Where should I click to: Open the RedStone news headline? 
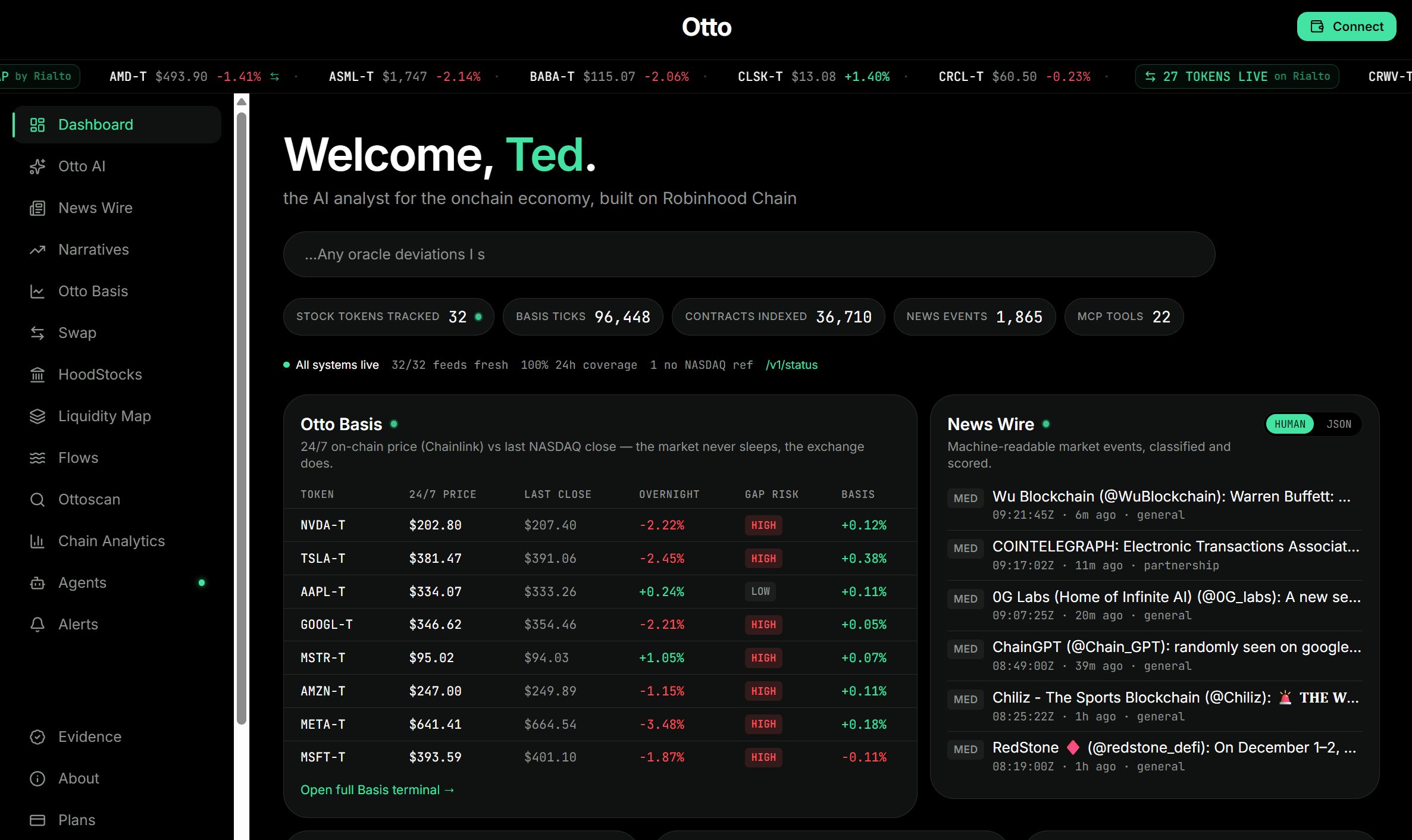pyautogui.click(x=1174, y=748)
